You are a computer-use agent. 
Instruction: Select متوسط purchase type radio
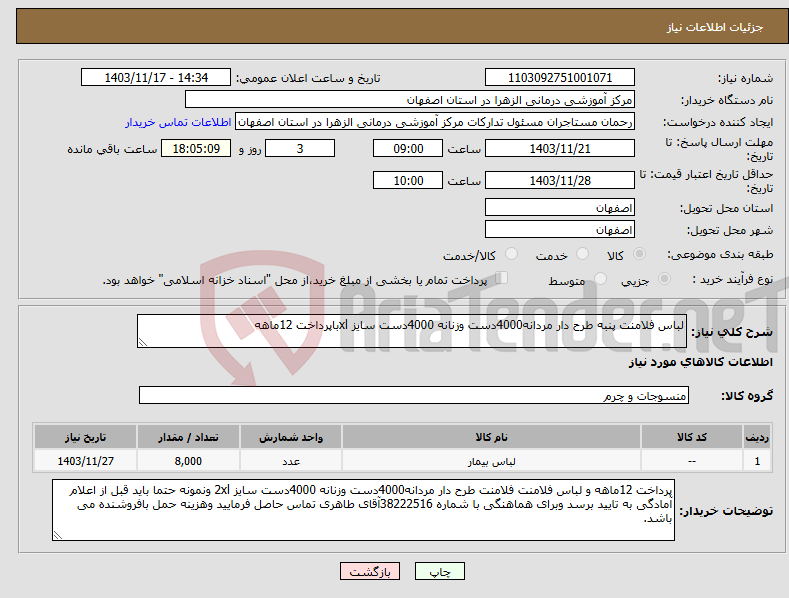(x=600, y=278)
